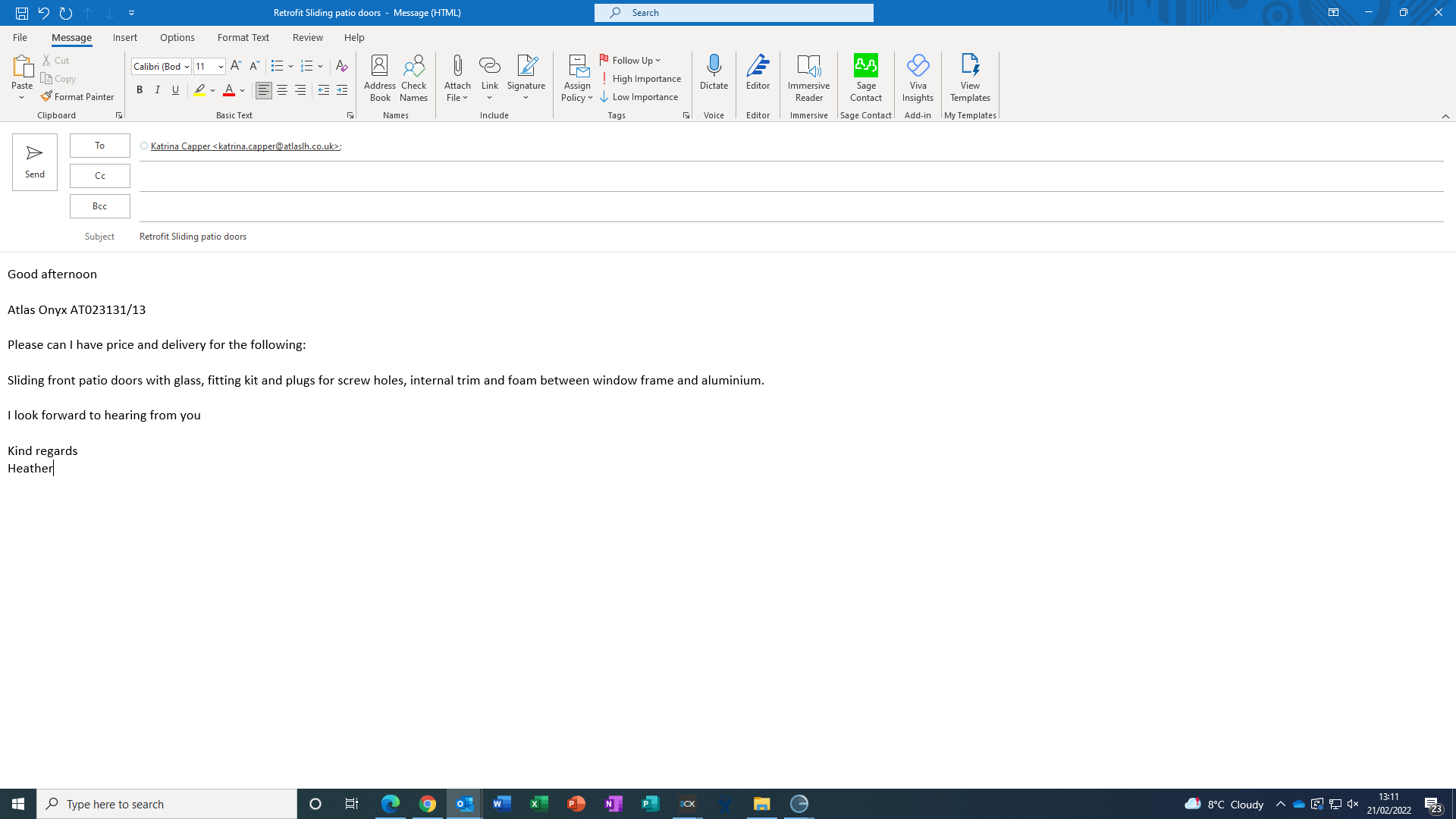This screenshot has height=819, width=1456.
Task: Toggle bold formatting
Action: point(140,90)
